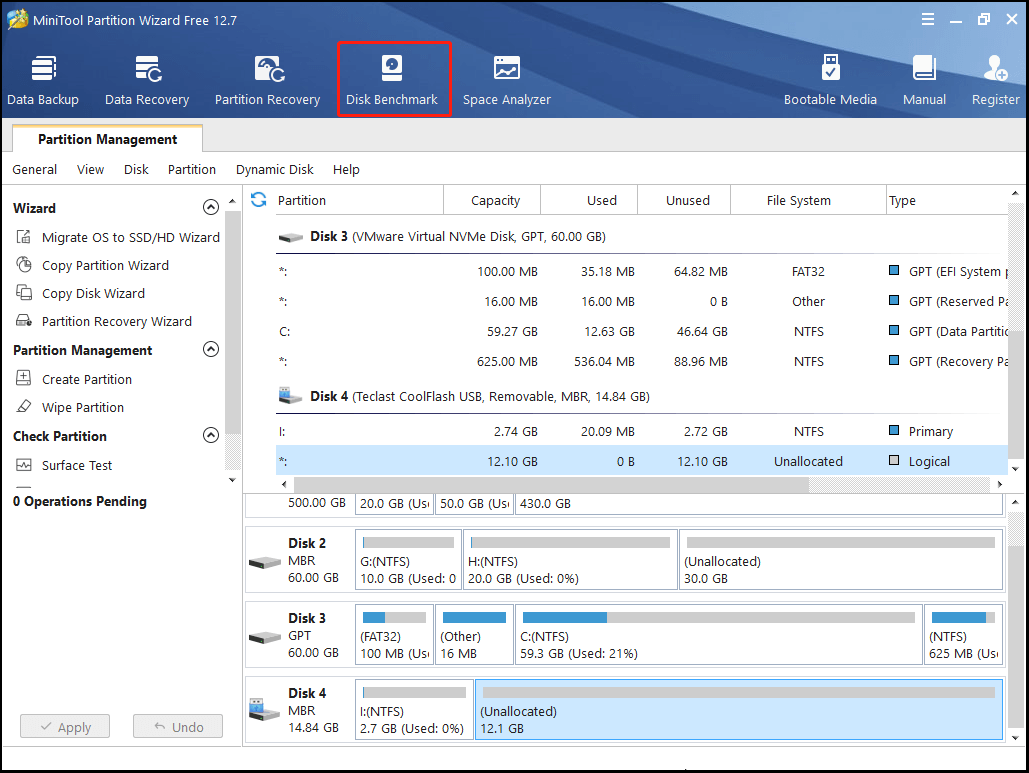Viewport: 1029px width, 773px height.
Task: Click the Undo button
Action: pos(178,726)
